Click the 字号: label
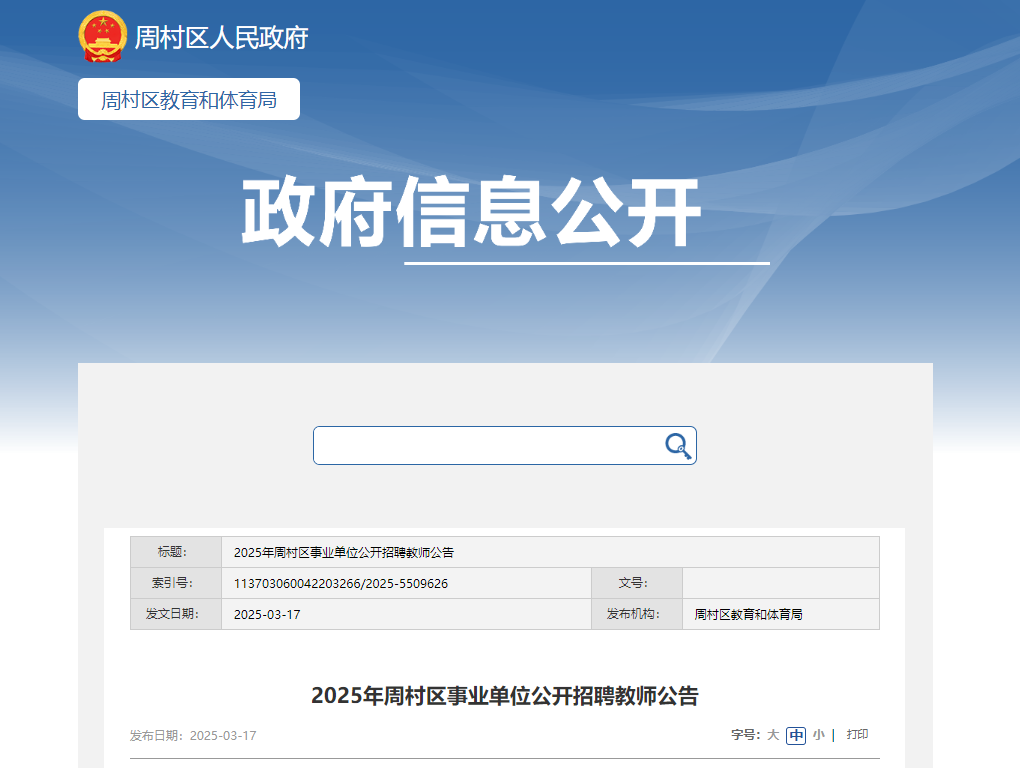Screen dimensions: 1020x768 pyautogui.click(x=745, y=735)
